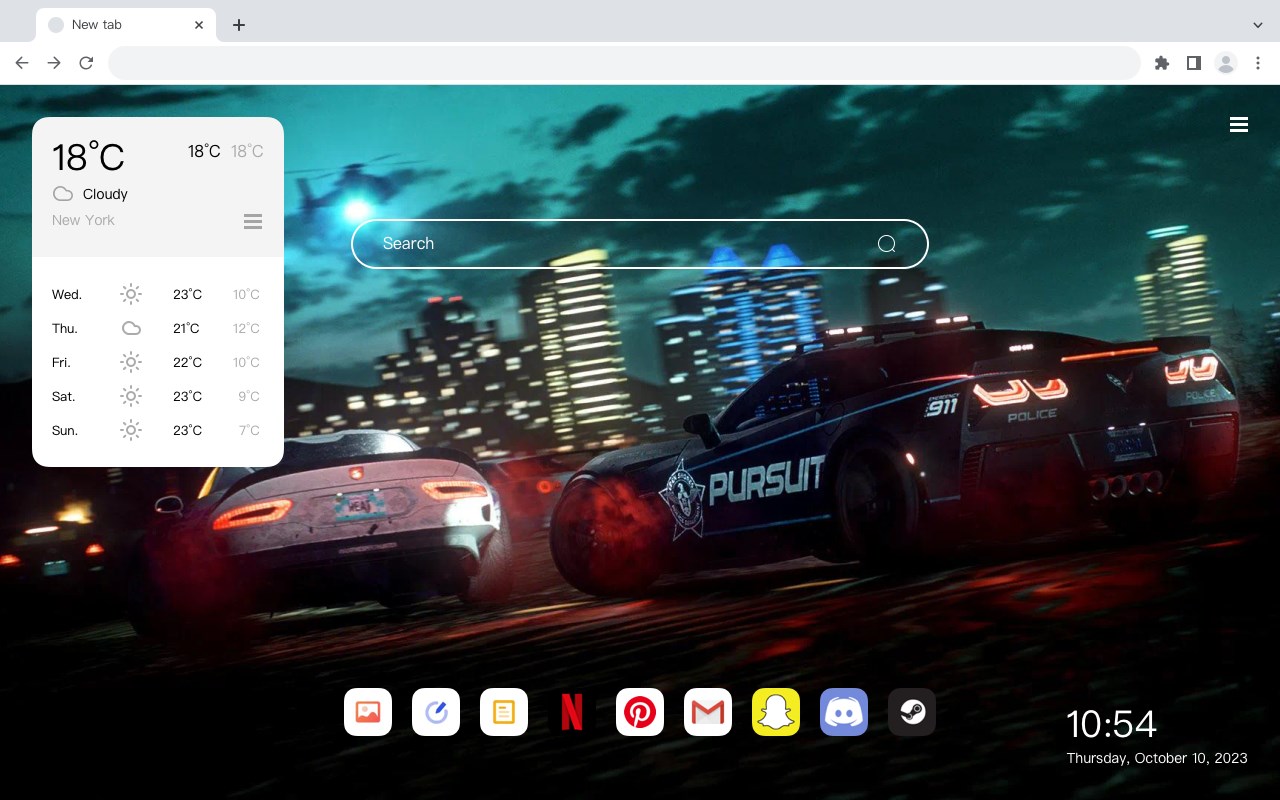Select the New York location label
This screenshot has height=800, width=1280.
pos(83,220)
